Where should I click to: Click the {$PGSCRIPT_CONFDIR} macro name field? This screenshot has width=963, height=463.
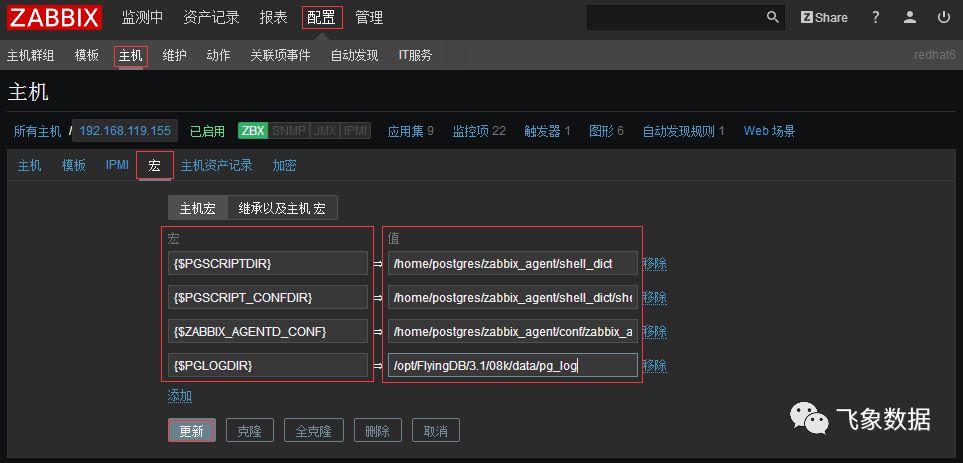click(x=268, y=297)
